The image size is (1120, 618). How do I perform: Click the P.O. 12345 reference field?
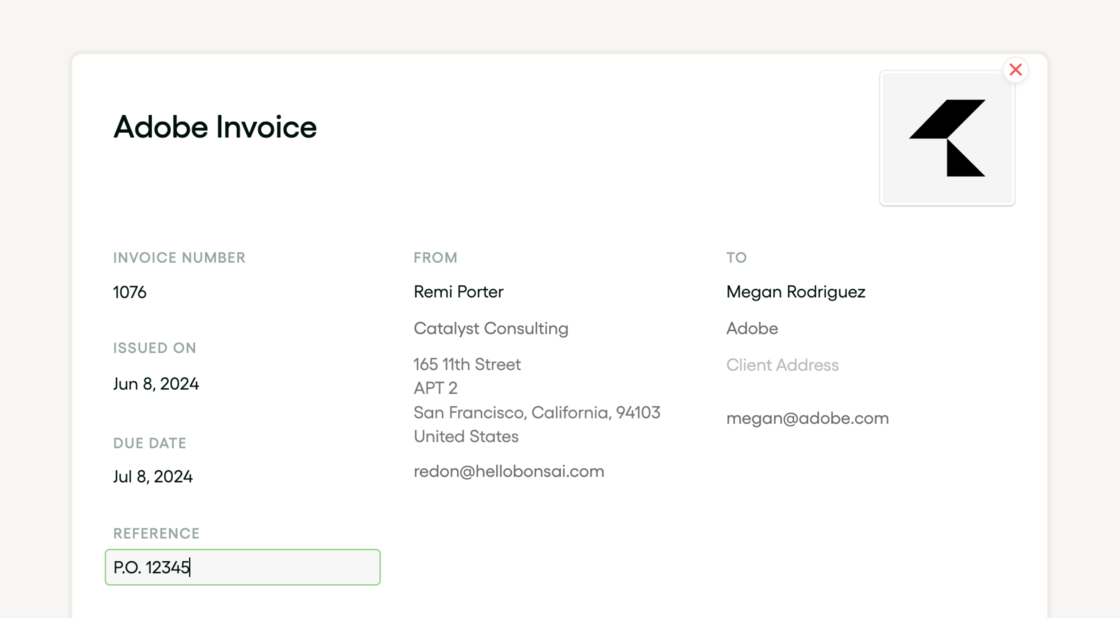(242, 567)
